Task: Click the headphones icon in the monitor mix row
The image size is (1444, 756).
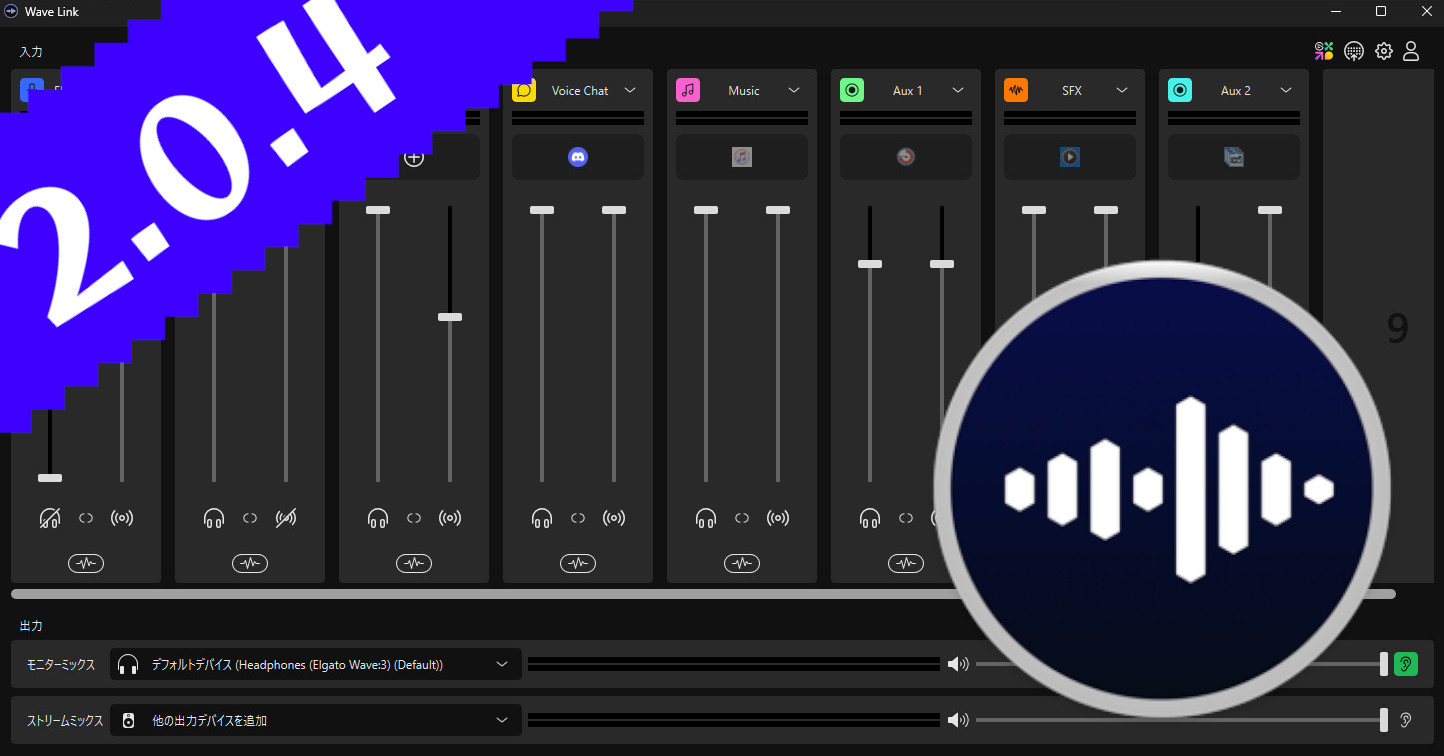Action: coord(128,663)
